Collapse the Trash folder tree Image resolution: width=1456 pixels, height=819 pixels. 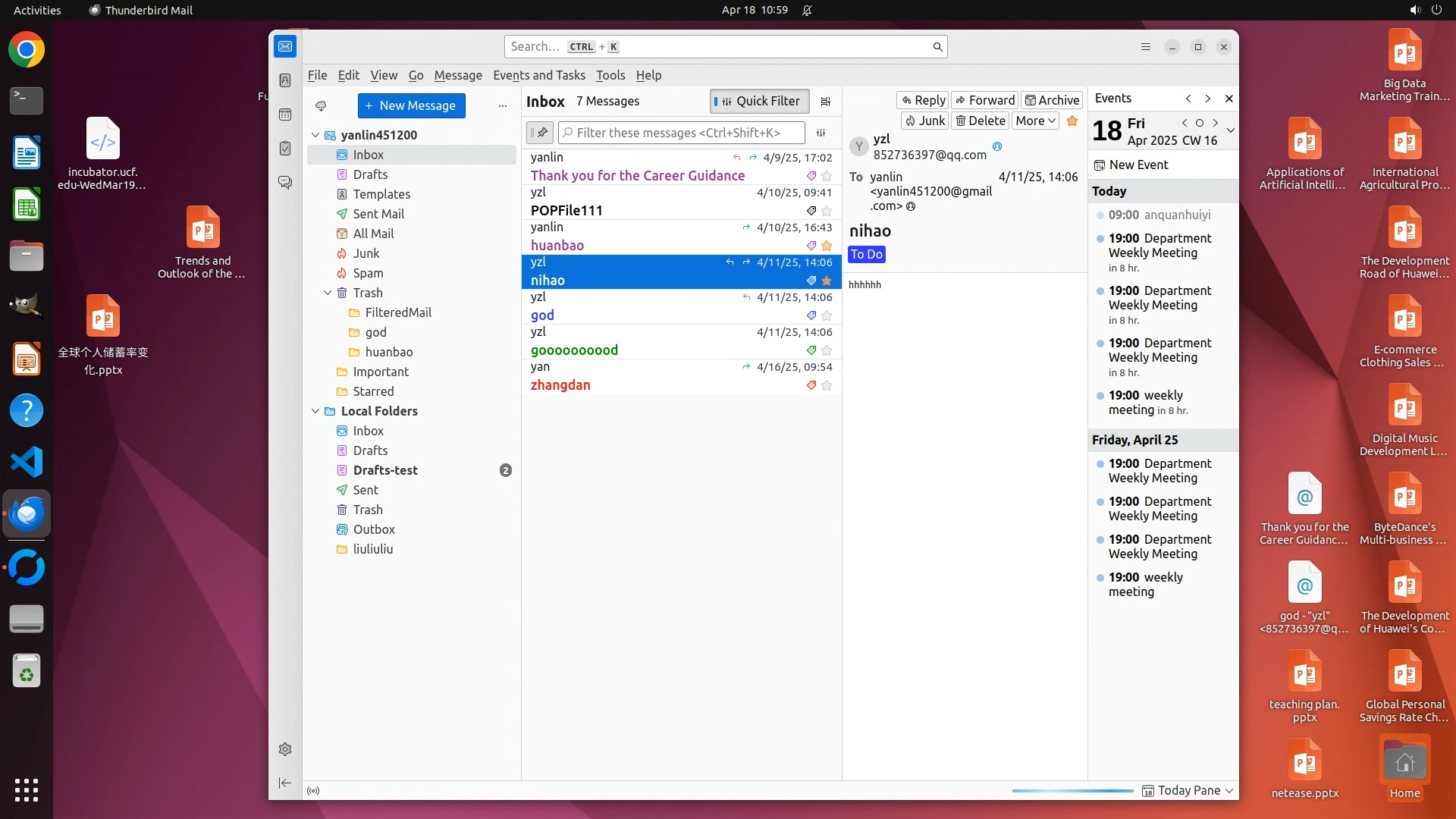click(x=328, y=293)
